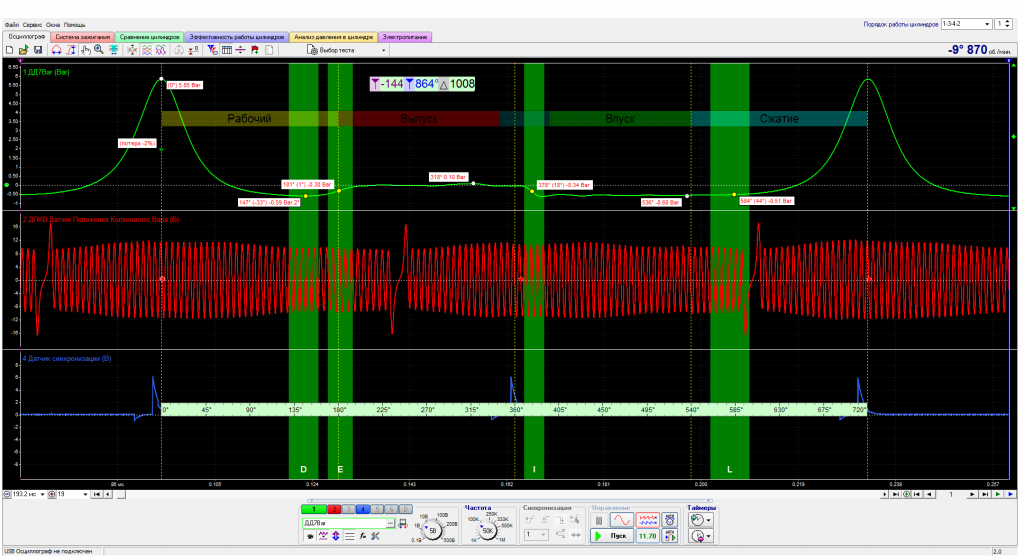
Task: Toggle channel 3 grey button
Action: coord(349,509)
